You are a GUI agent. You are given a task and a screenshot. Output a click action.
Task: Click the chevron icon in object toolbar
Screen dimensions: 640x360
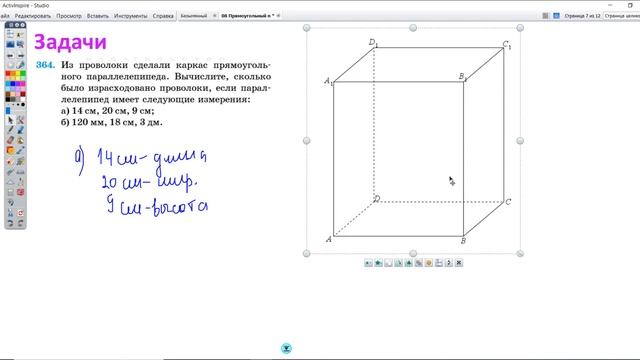point(449,263)
